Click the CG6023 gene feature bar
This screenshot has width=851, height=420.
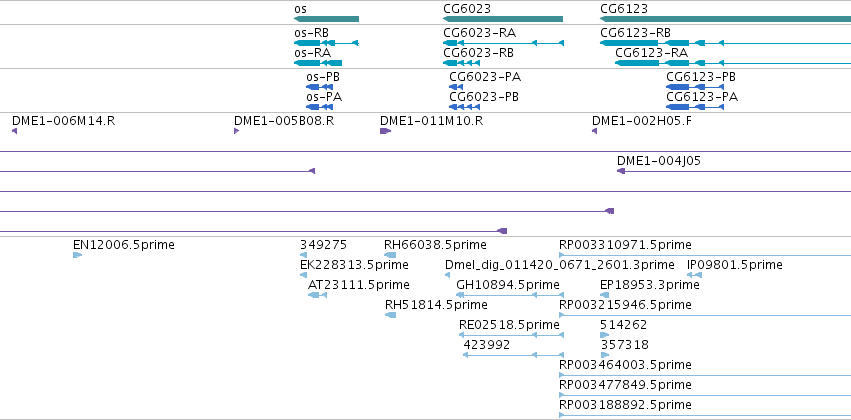[503, 19]
